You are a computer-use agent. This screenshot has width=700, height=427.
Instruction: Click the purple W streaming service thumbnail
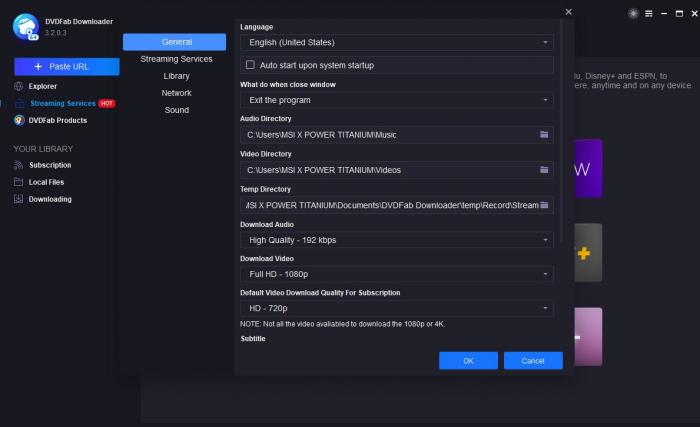click(x=588, y=168)
